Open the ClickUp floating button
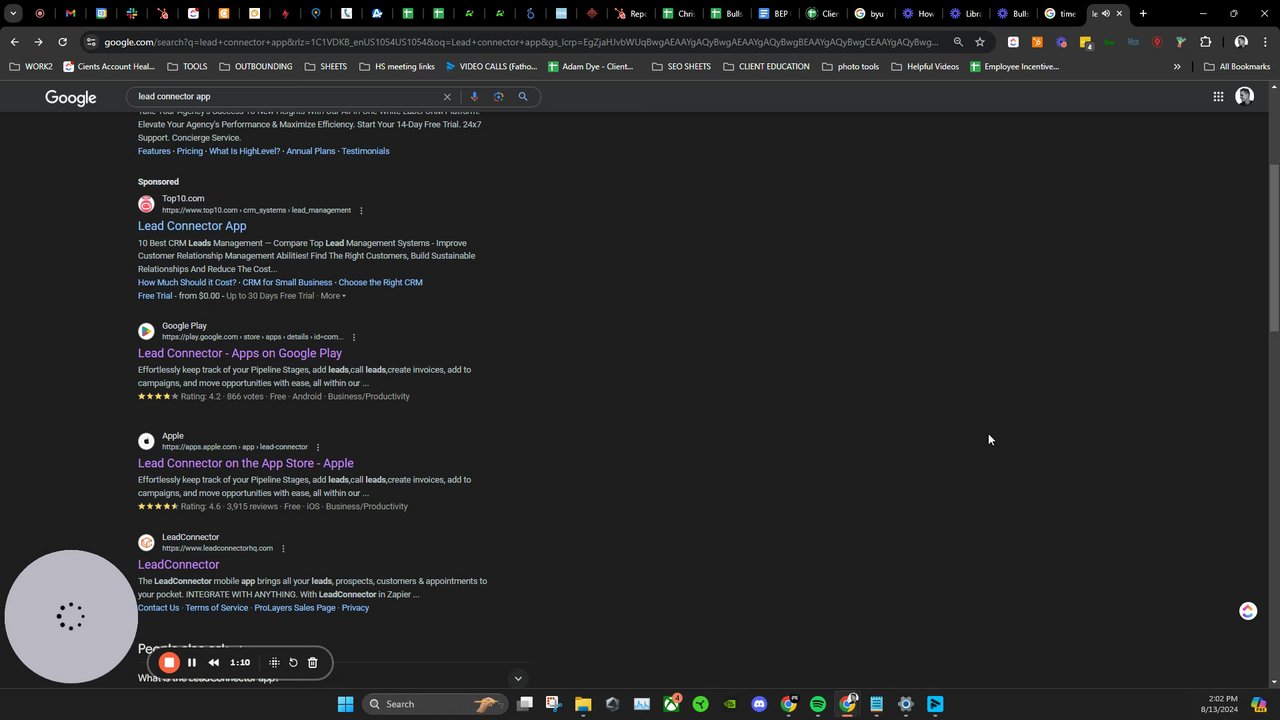 point(1248,611)
